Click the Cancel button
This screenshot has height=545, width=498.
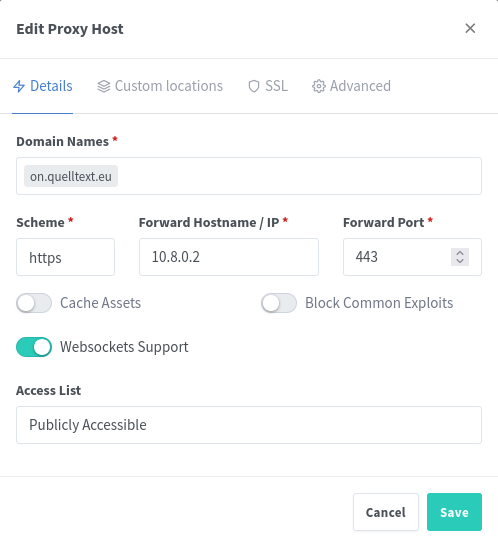[x=386, y=512]
